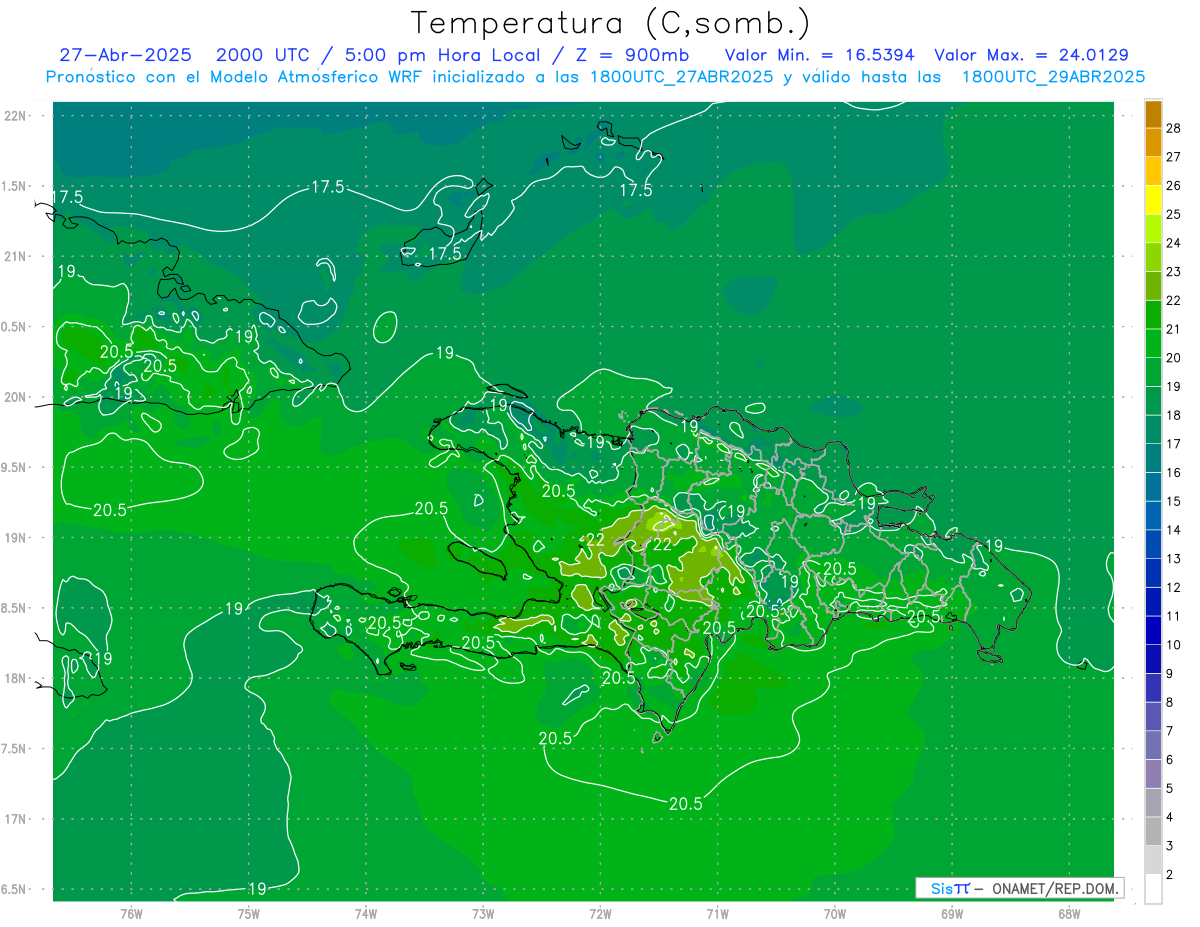Click the "69W" longitude axis label
This screenshot has height=927, width=1200.
coord(951,913)
